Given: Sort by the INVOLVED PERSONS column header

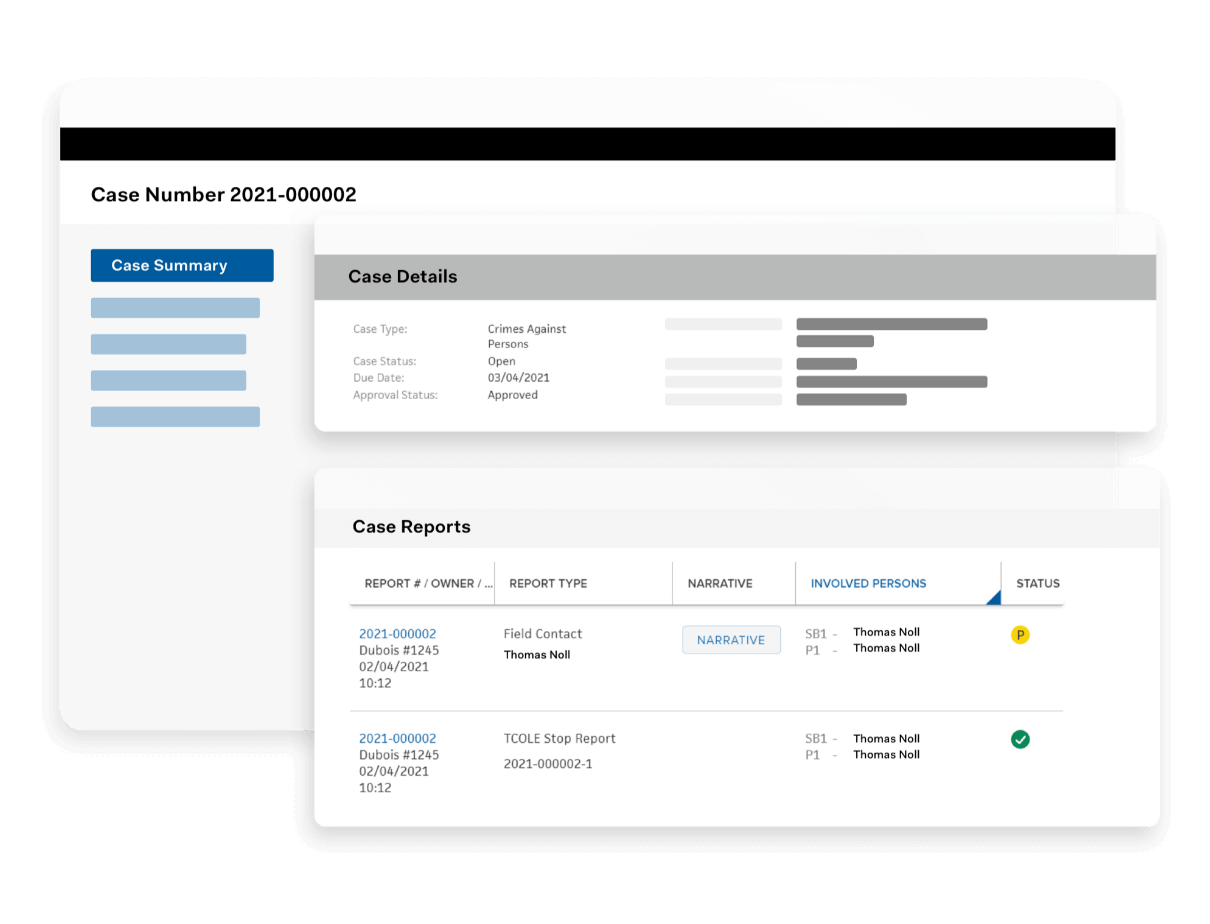Looking at the screenshot, I should click(x=866, y=583).
